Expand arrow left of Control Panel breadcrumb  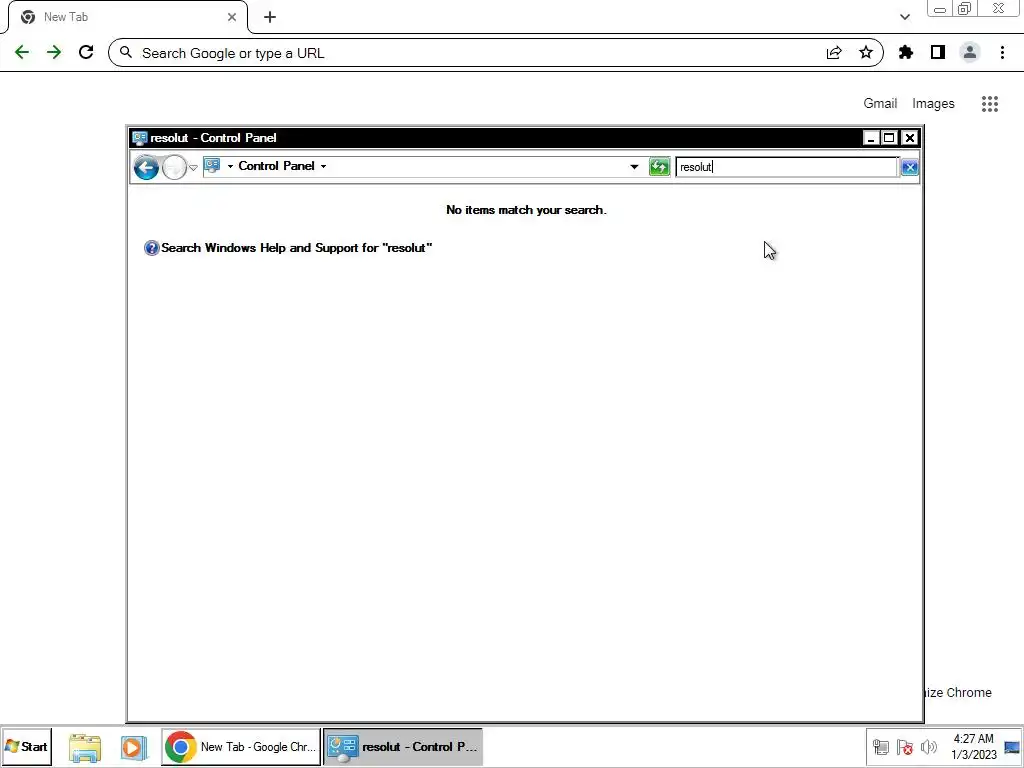tap(231, 167)
